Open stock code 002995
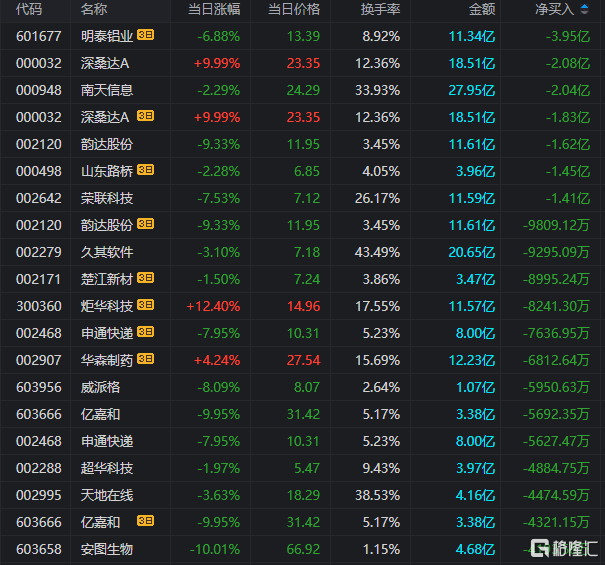This screenshot has width=605, height=565. click(x=39, y=496)
